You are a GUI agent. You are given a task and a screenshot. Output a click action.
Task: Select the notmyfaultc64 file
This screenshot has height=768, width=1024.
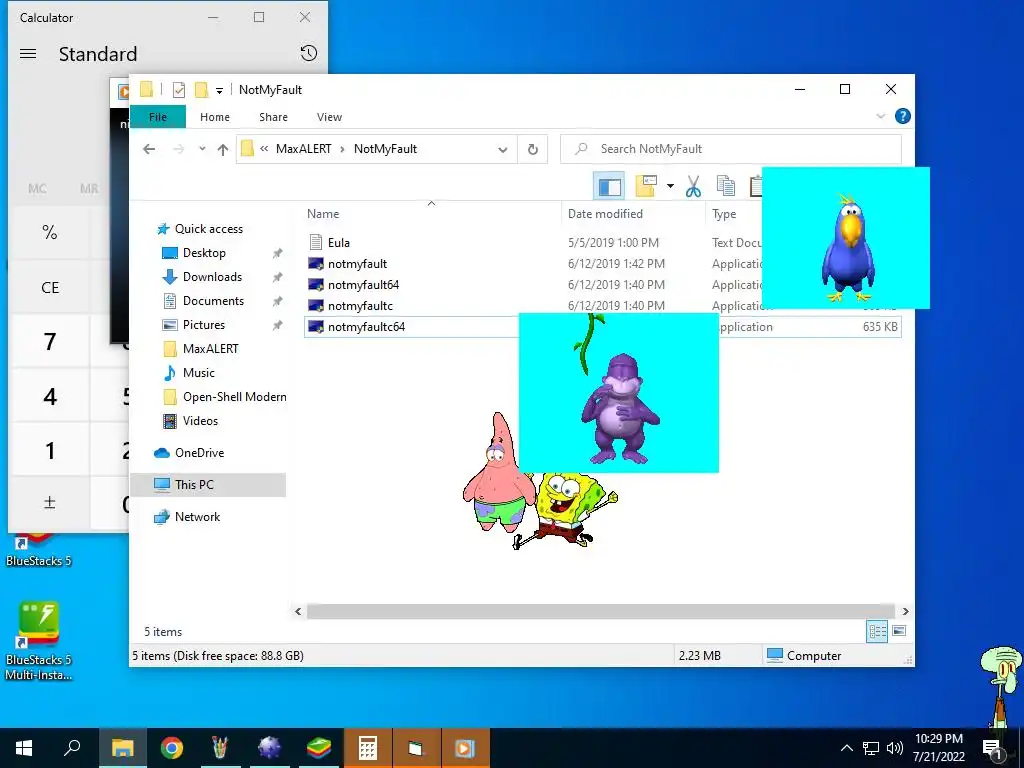366,327
